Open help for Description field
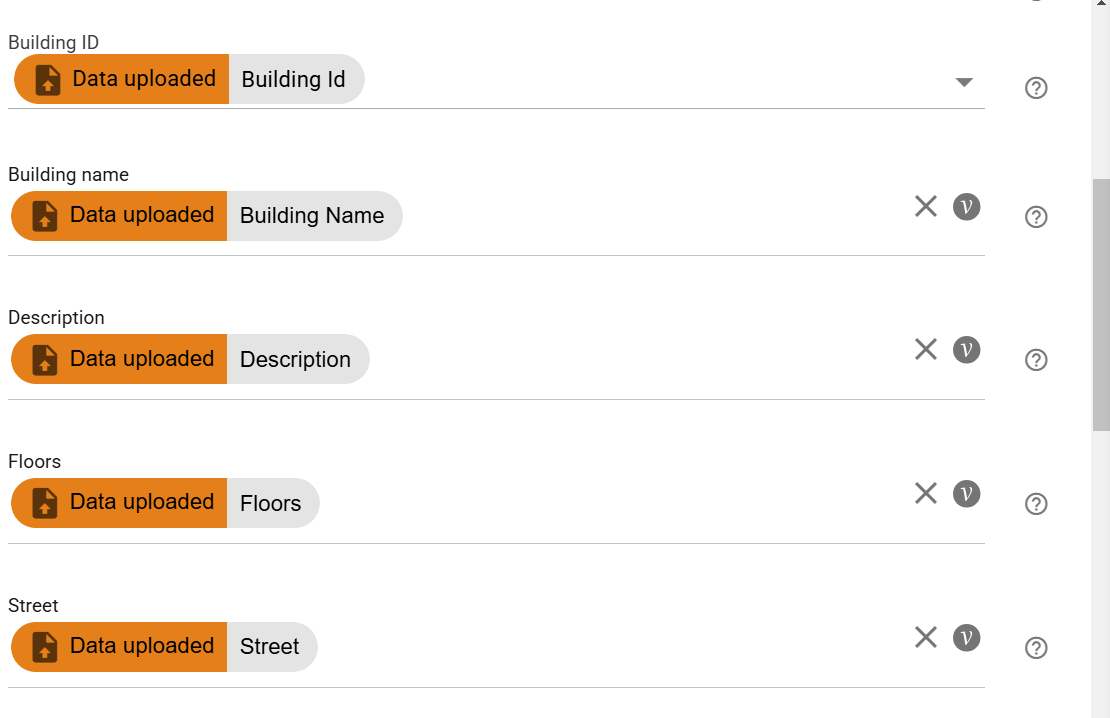Image resolution: width=1110 pixels, height=718 pixels. click(1036, 360)
